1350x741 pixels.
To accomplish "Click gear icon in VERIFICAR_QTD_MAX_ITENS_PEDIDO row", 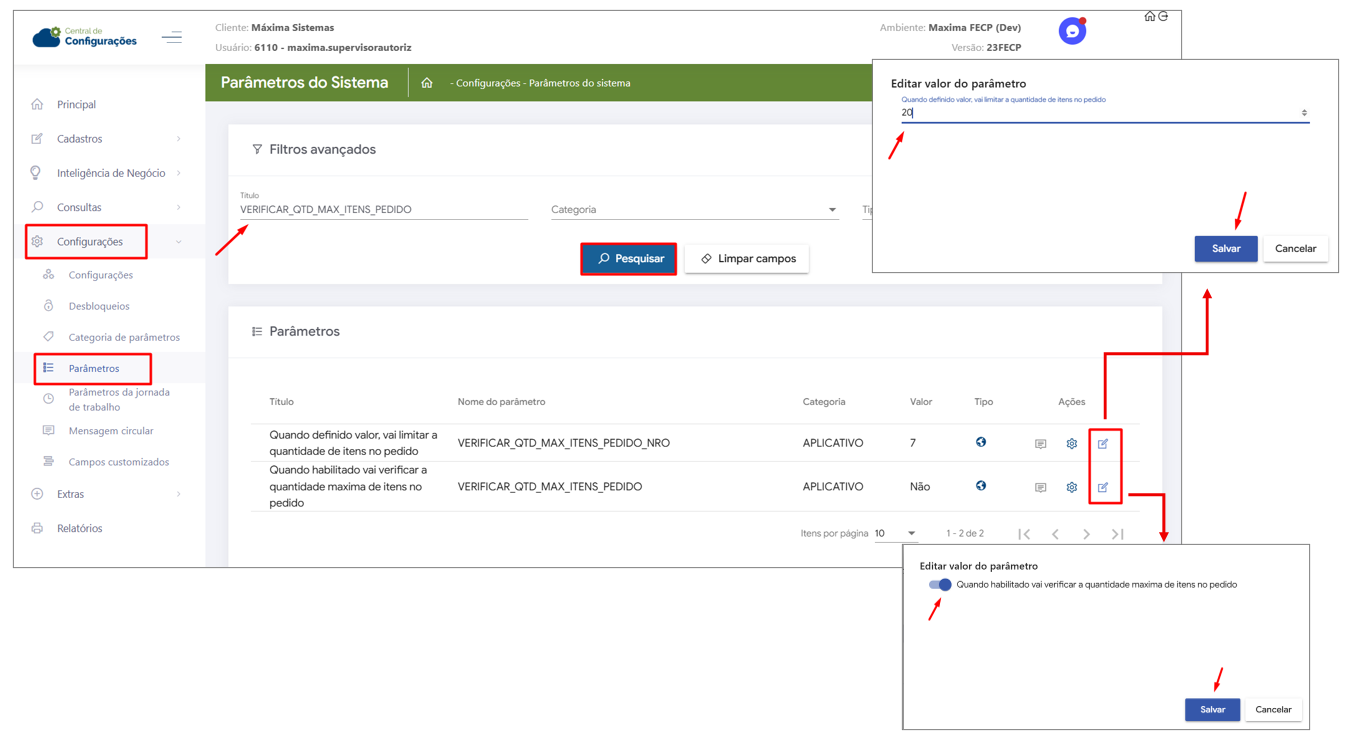I will point(1071,487).
